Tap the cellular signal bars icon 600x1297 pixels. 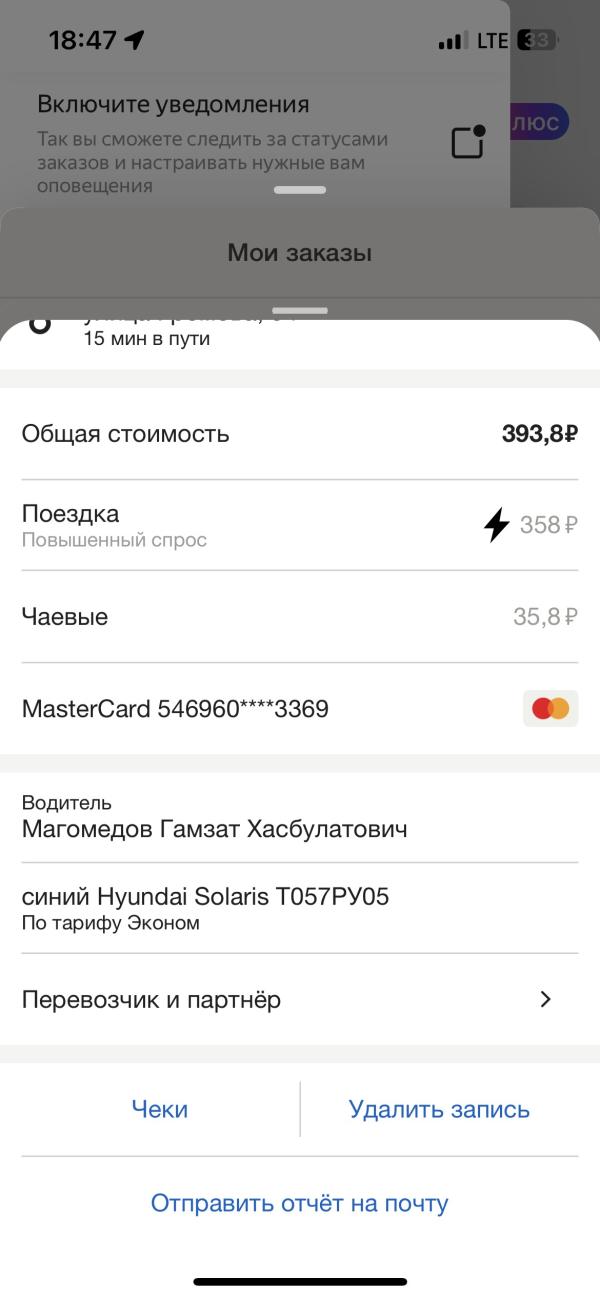[453, 41]
